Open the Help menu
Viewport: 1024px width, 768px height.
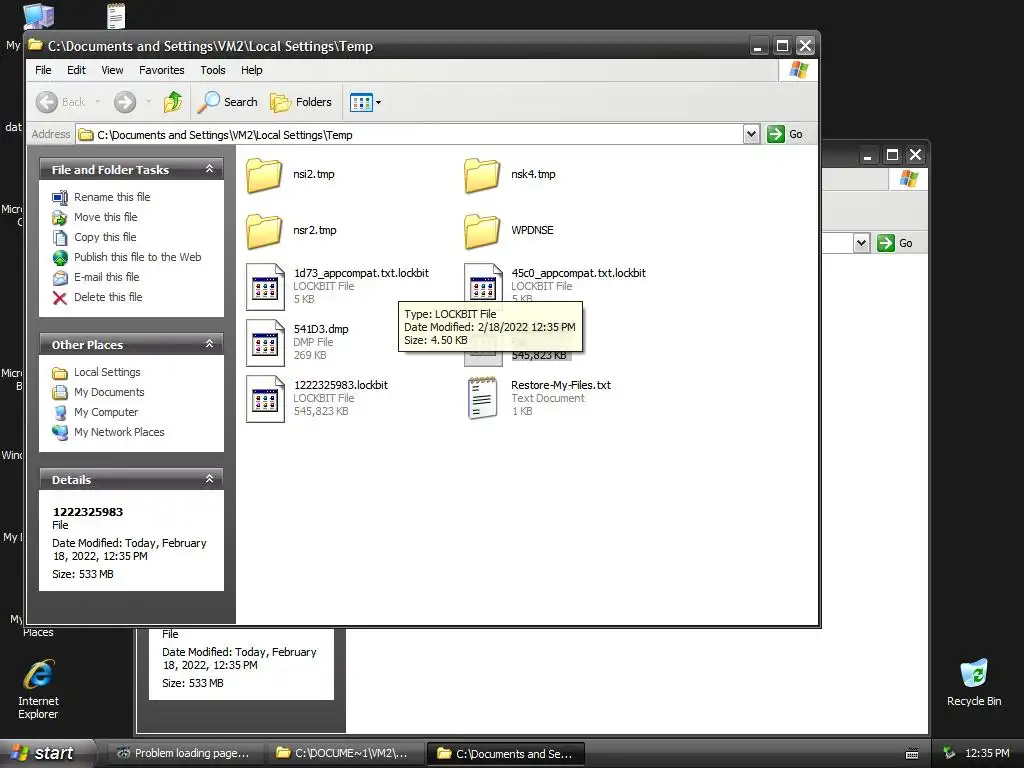click(251, 70)
